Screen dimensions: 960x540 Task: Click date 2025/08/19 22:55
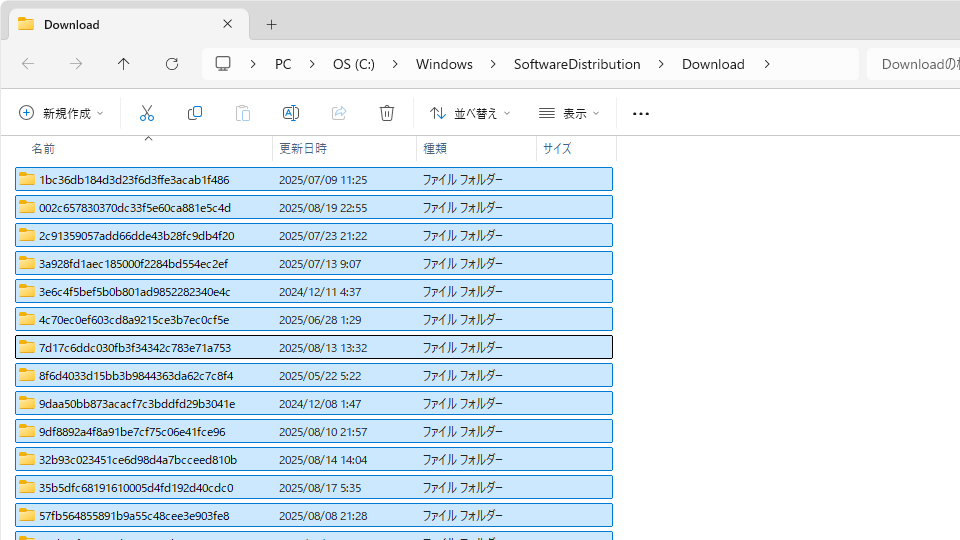tap(323, 208)
